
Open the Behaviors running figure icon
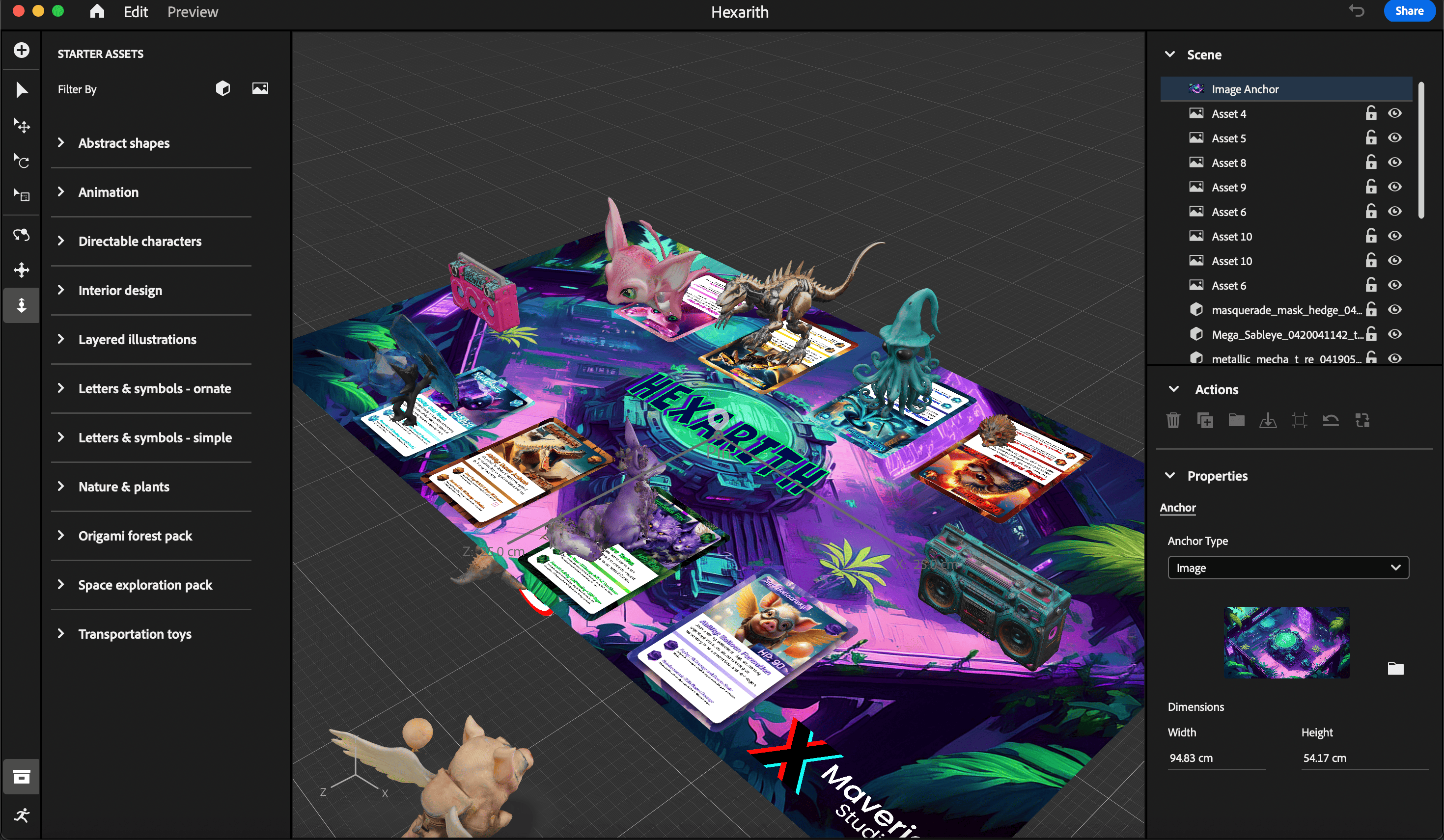click(x=21, y=815)
